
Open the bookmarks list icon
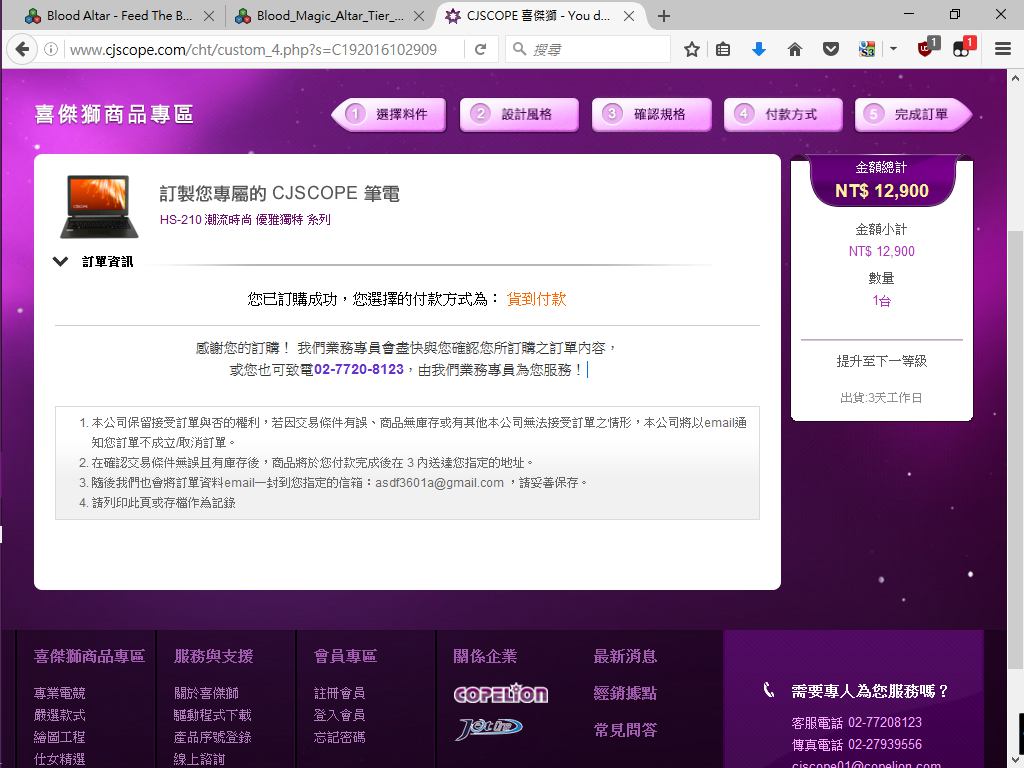pos(723,49)
